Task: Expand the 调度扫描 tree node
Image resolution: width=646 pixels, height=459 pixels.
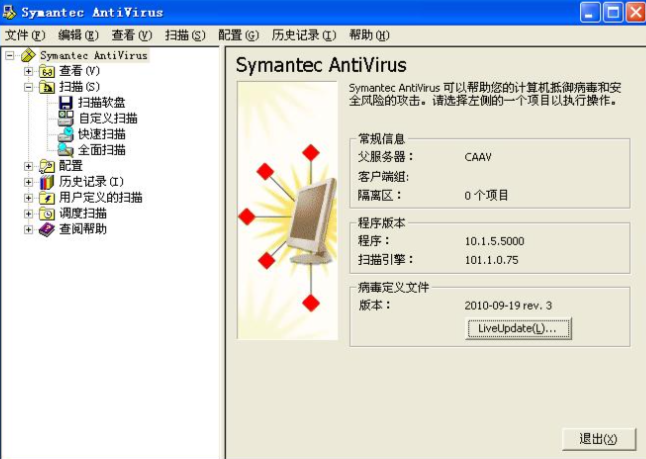Action: (28, 213)
